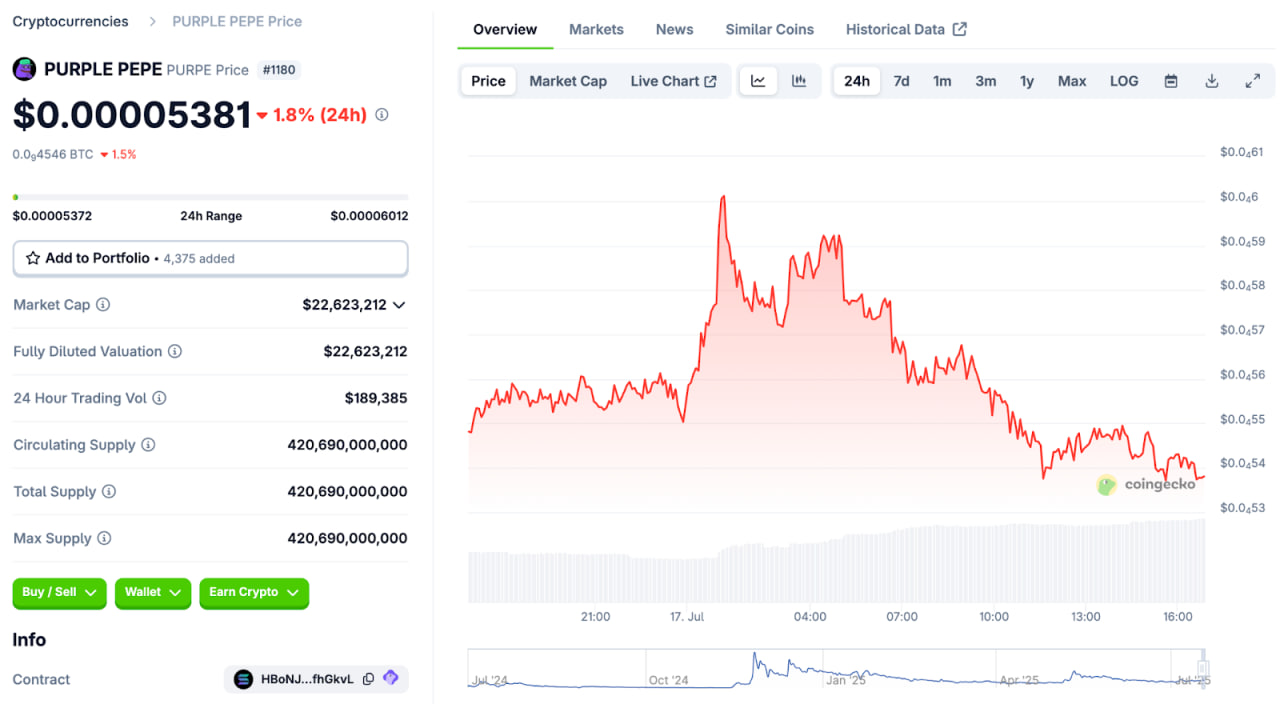Open the Earn Crypto dropdown
The width and height of the screenshot is (1280, 704).
coord(254,593)
